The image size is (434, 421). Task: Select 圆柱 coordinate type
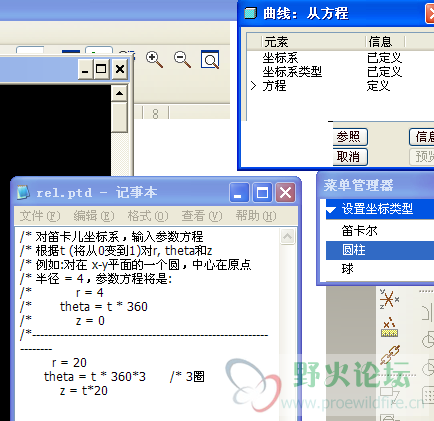pyautogui.click(x=380, y=250)
